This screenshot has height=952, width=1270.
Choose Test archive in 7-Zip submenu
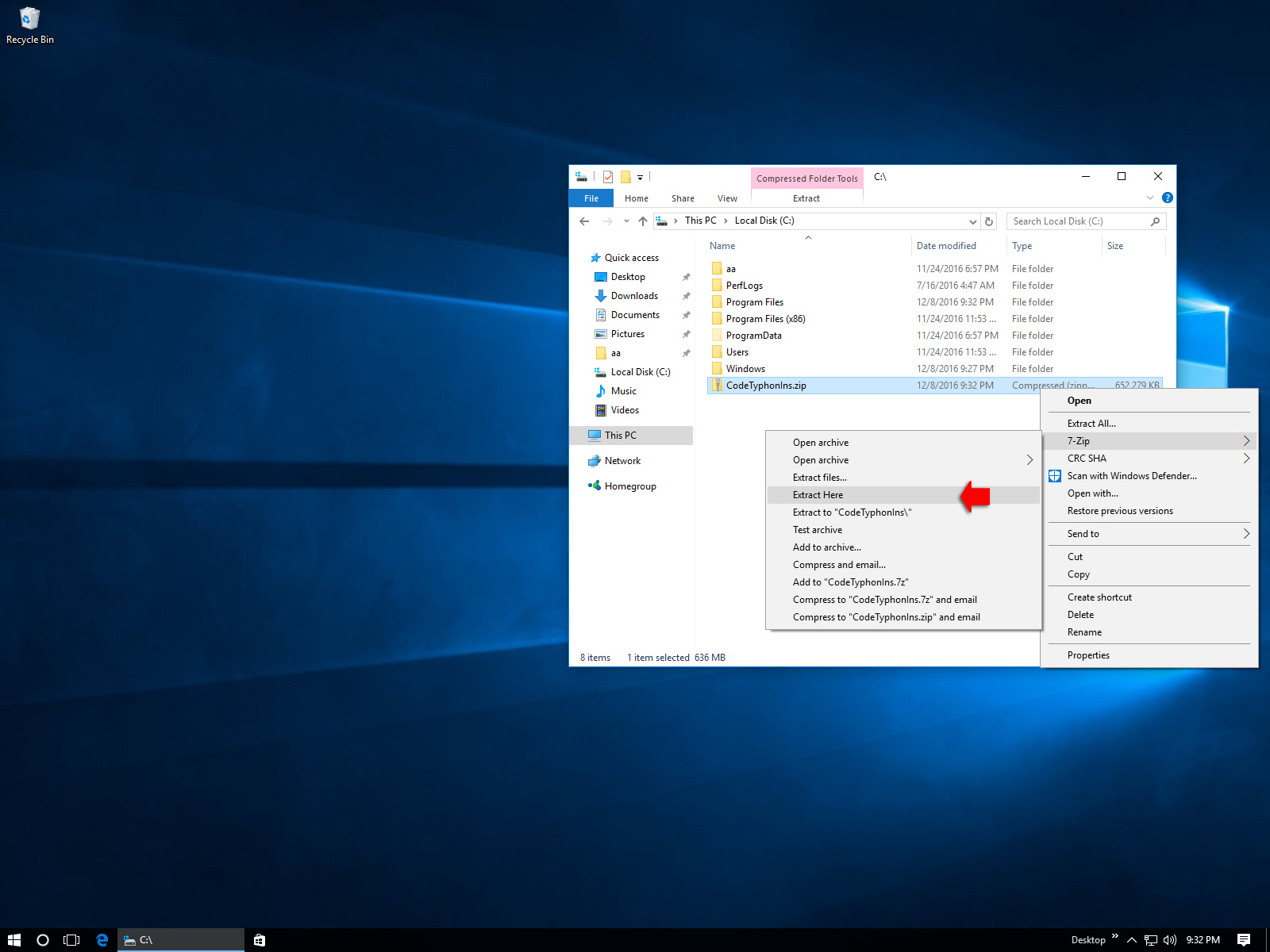[903, 530]
